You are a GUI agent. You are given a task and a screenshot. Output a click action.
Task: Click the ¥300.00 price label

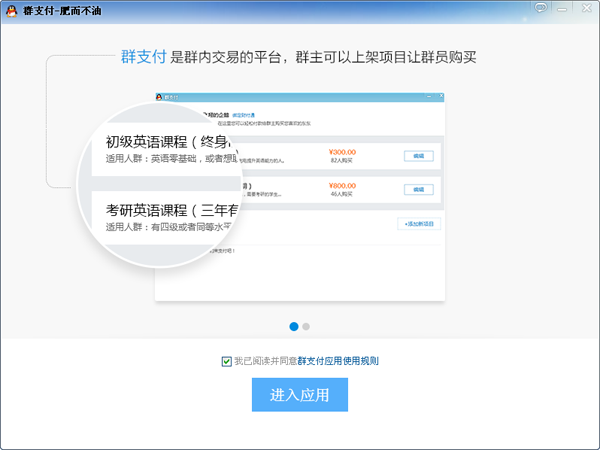coord(342,152)
